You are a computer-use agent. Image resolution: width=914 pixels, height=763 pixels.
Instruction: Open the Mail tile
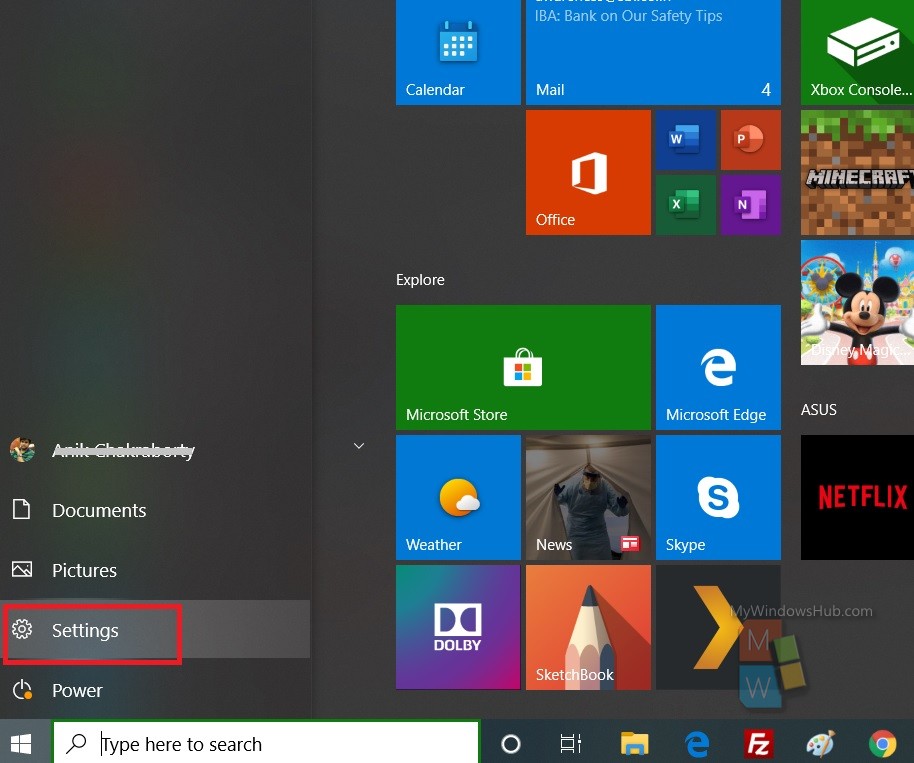pos(653,52)
